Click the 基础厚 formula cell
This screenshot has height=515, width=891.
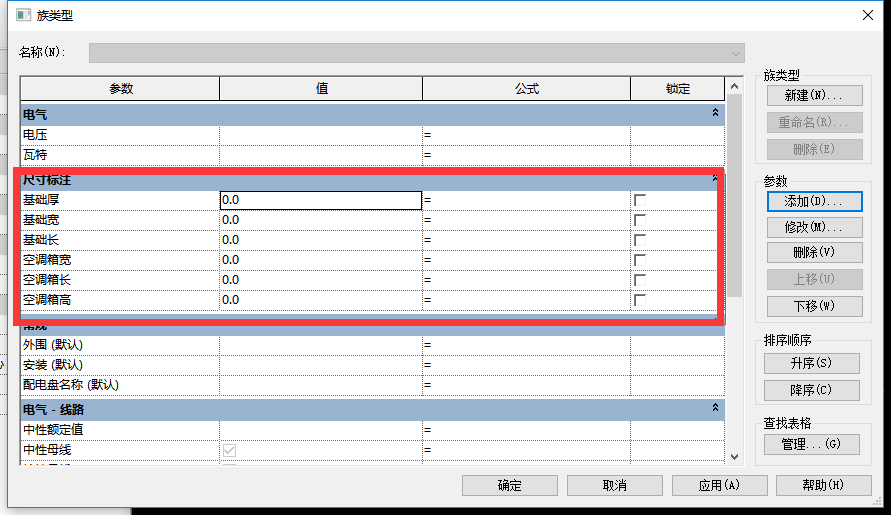point(526,200)
